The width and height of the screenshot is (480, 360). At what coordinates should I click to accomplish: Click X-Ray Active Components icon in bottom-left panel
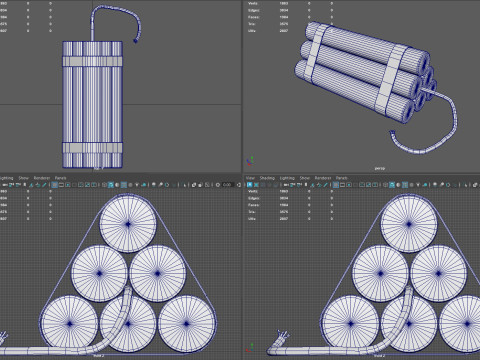point(200,185)
